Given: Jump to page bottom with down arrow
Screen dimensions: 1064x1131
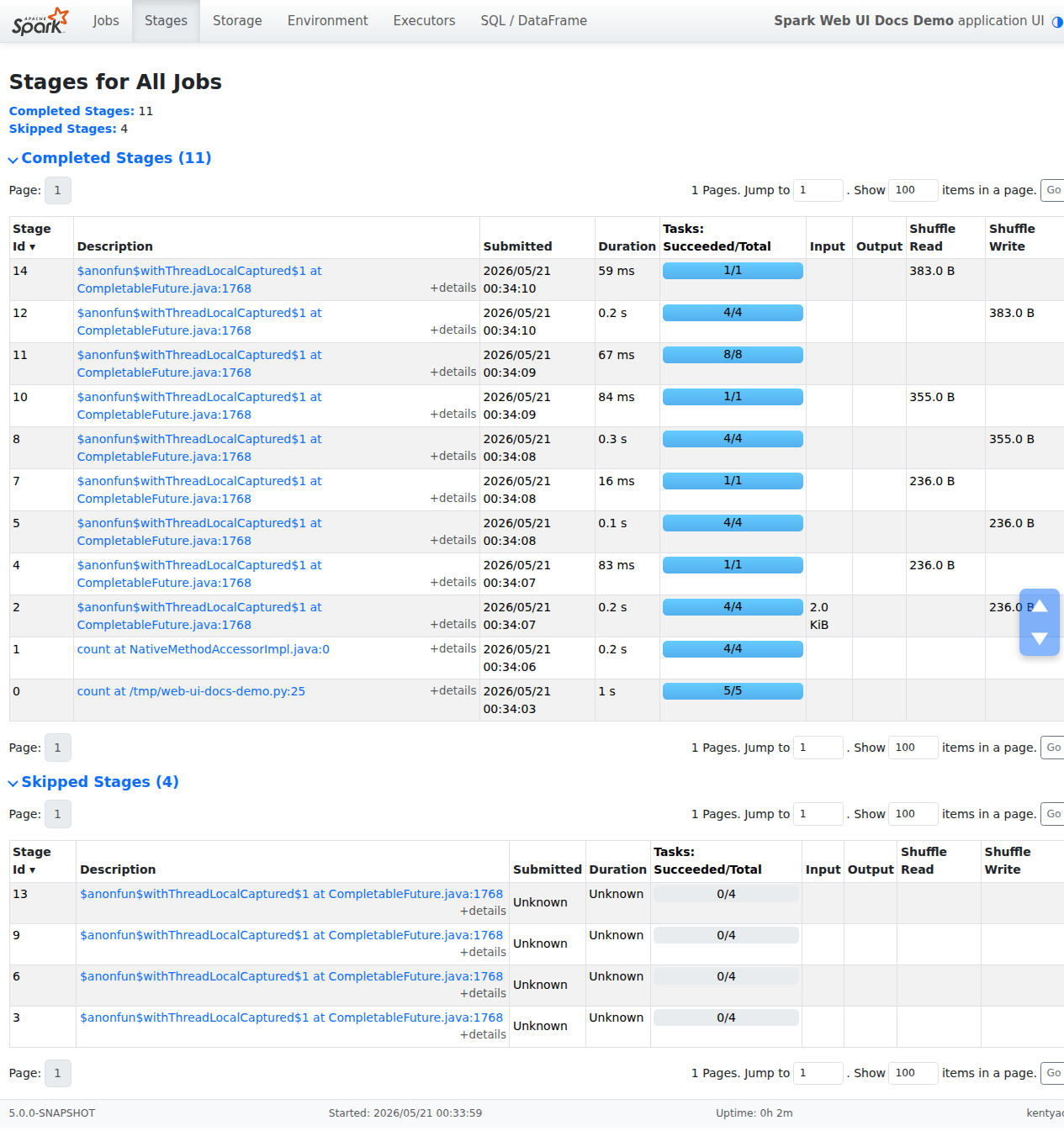Looking at the screenshot, I should click(1040, 638).
